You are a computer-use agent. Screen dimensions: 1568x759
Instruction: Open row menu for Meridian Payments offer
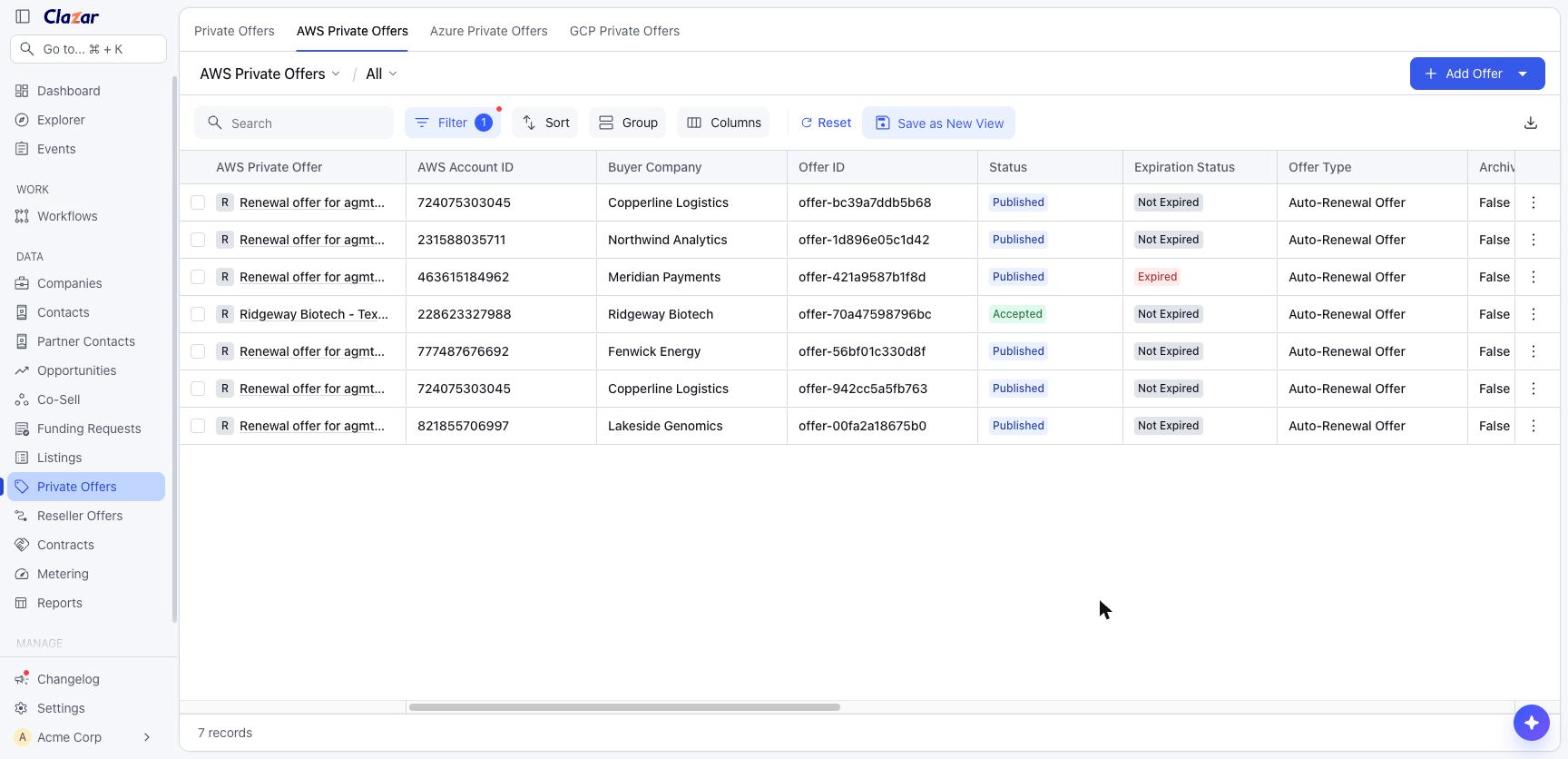click(x=1533, y=277)
